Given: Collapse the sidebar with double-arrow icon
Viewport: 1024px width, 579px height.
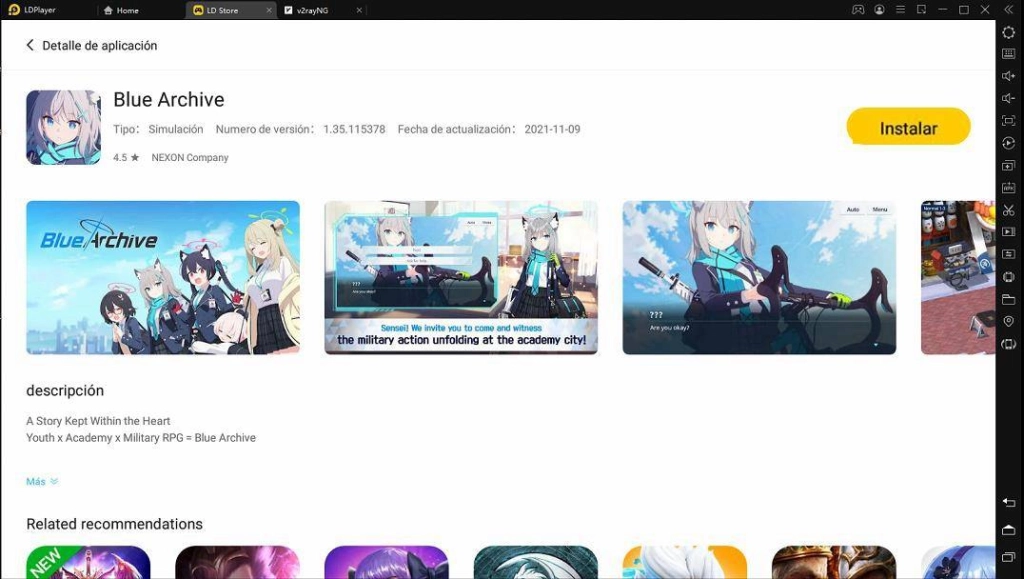Looking at the screenshot, I should [1008, 10].
